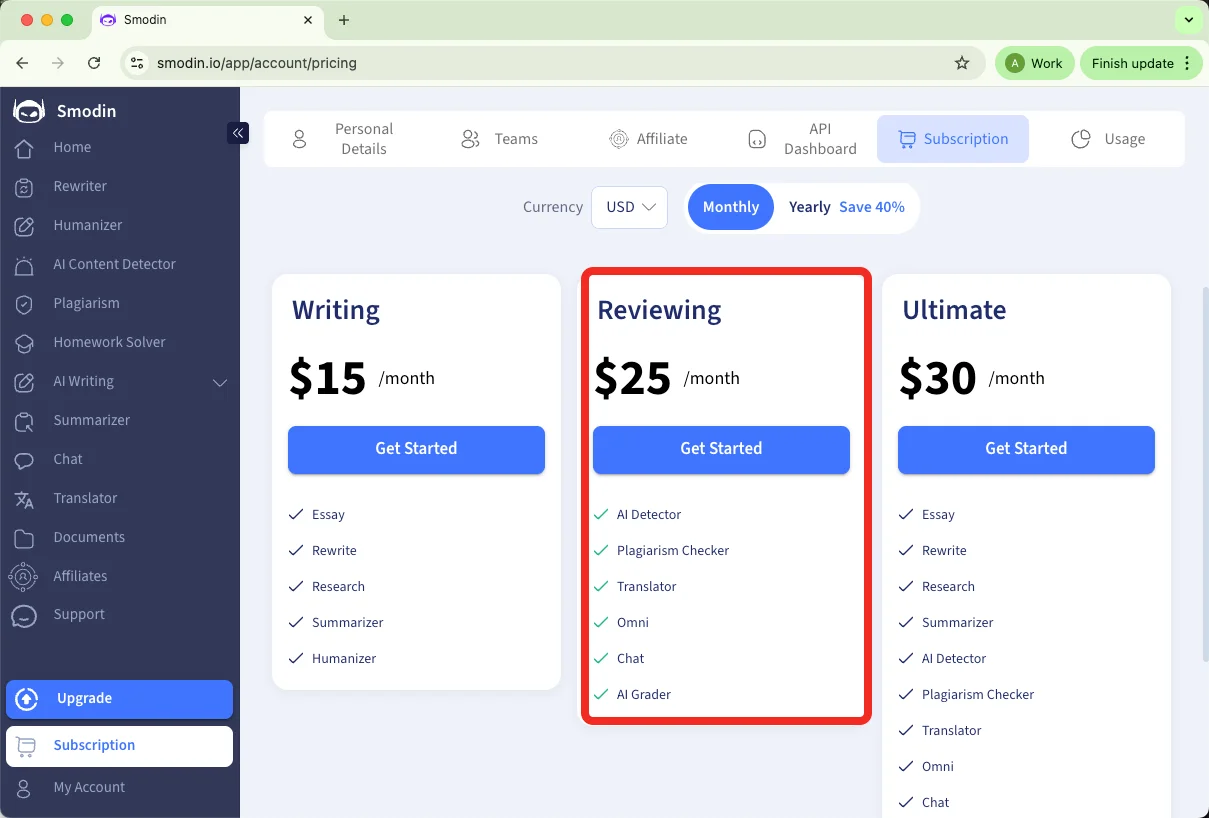
Task: Open the Rewriter tool icon
Action: point(24,187)
